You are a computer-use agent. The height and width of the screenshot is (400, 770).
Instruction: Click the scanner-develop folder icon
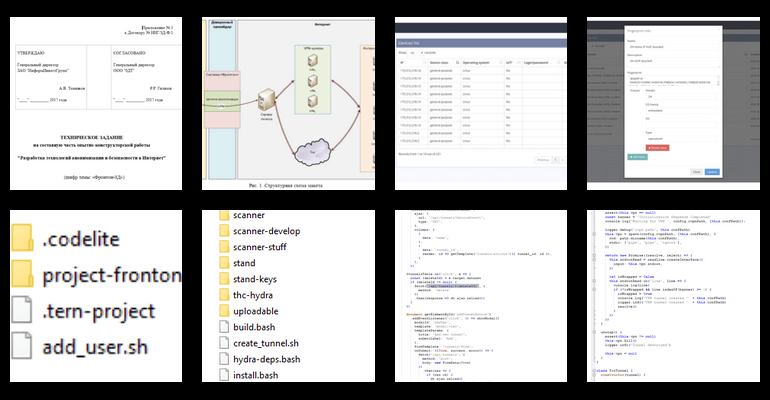(x=224, y=231)
